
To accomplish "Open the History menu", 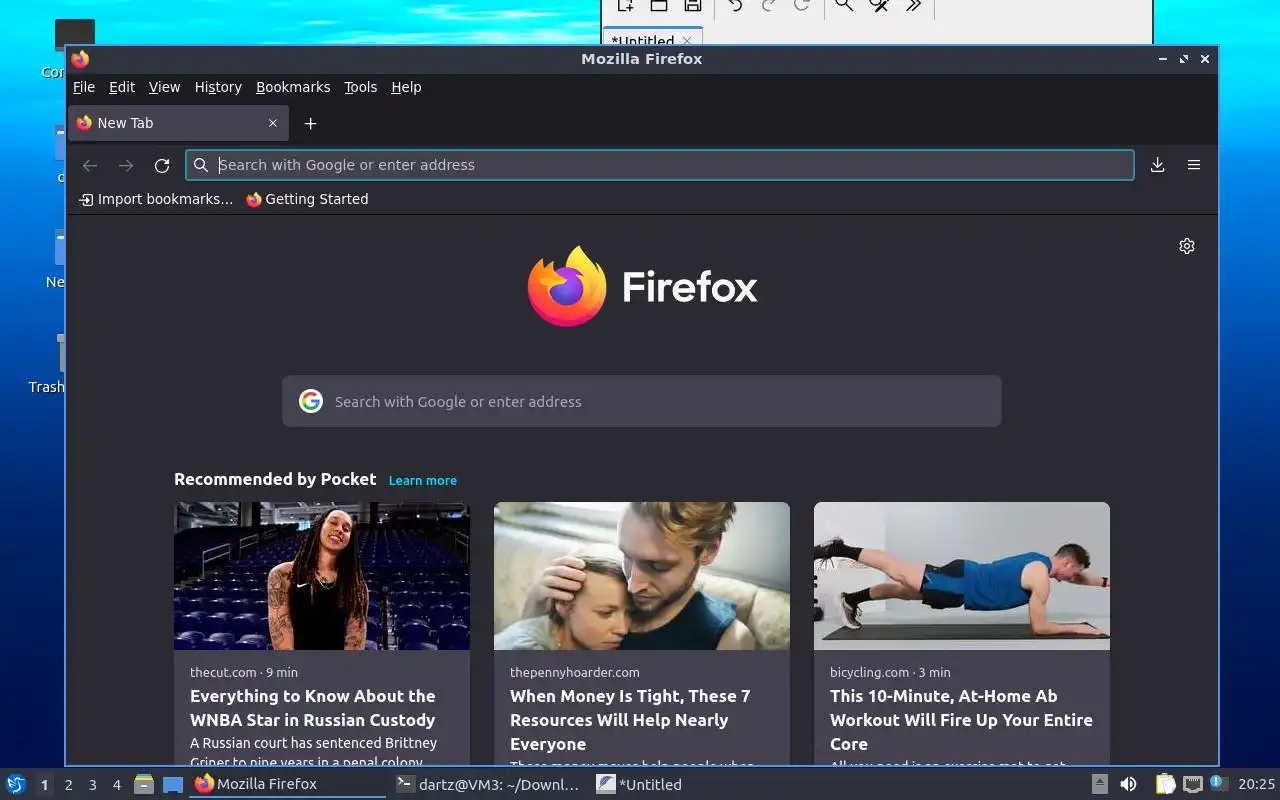I will coord(218,87).
